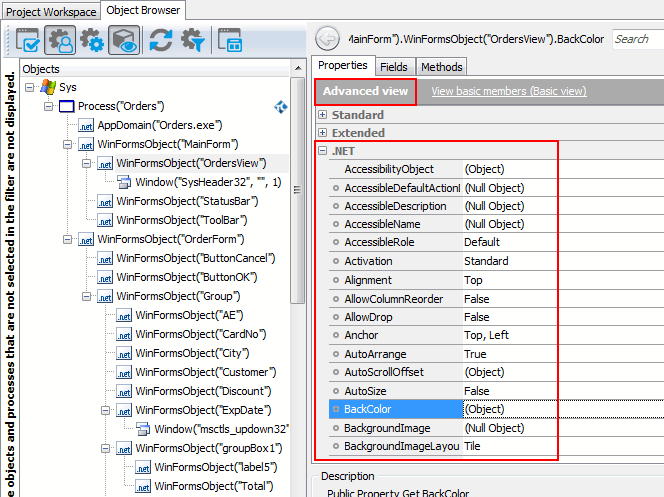664x497 pixels.
Task: Click the gear with funnel filter icon
Action: click(192, 41)
